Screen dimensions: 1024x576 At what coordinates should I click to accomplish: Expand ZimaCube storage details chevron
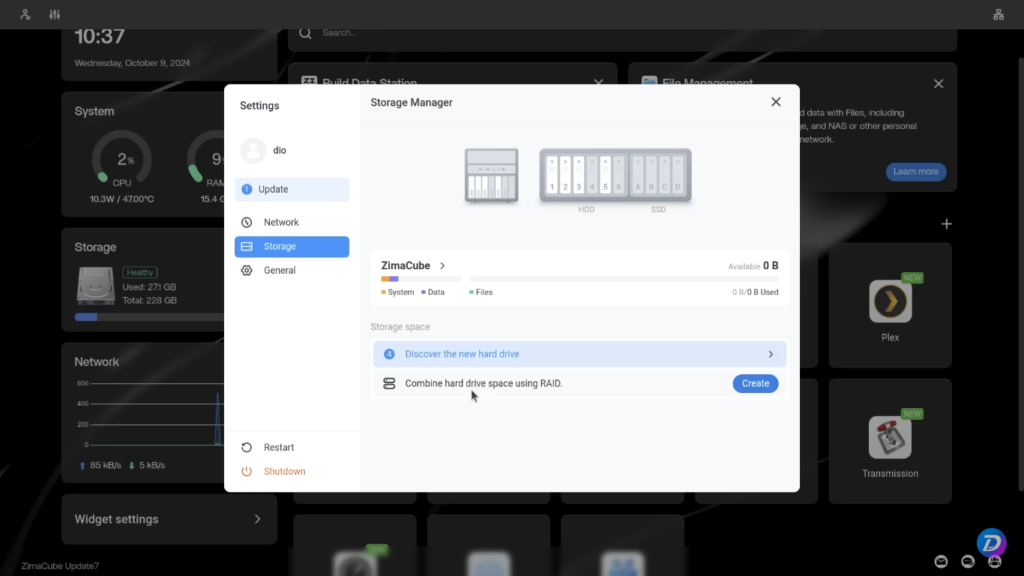(442, 266)
